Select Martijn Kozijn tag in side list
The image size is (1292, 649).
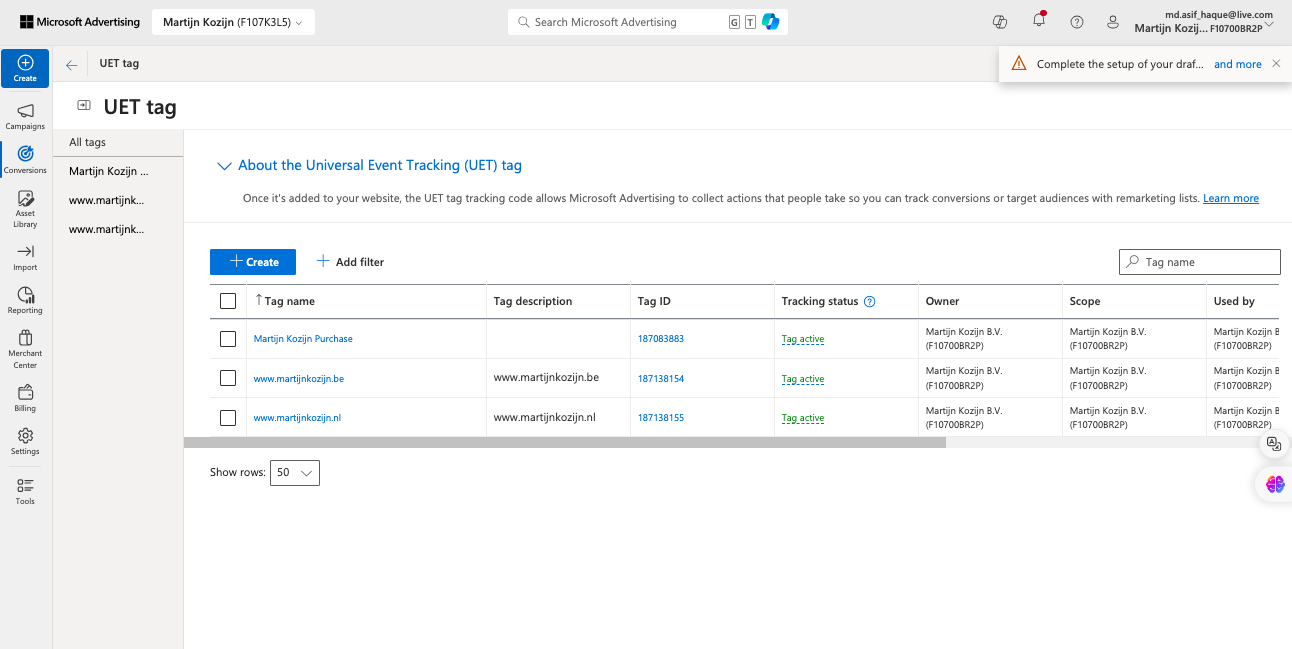(109, 171)
